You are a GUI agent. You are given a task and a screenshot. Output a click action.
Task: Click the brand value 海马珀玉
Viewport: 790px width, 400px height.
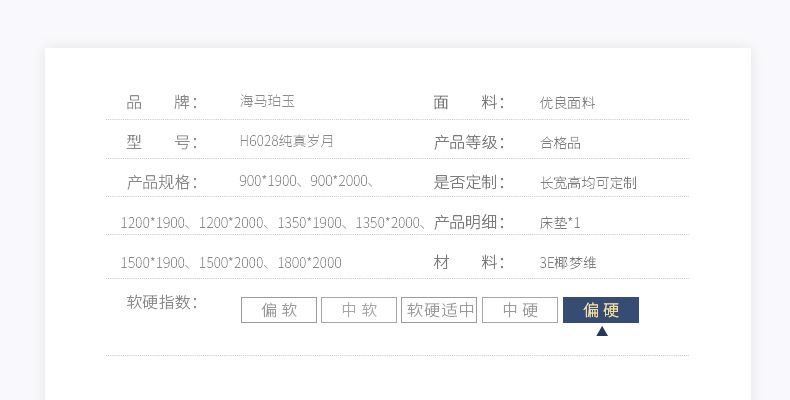pyautogui.click(x=267, y=101)
